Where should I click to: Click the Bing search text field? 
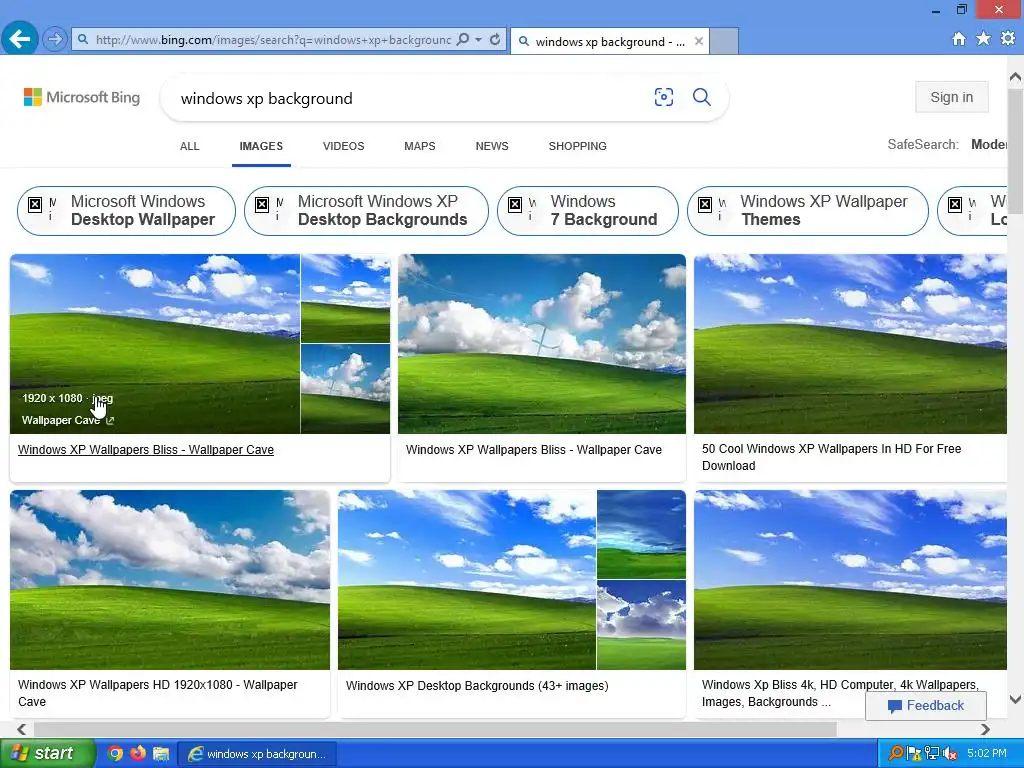pyautogui.click(x=408, y=98)
